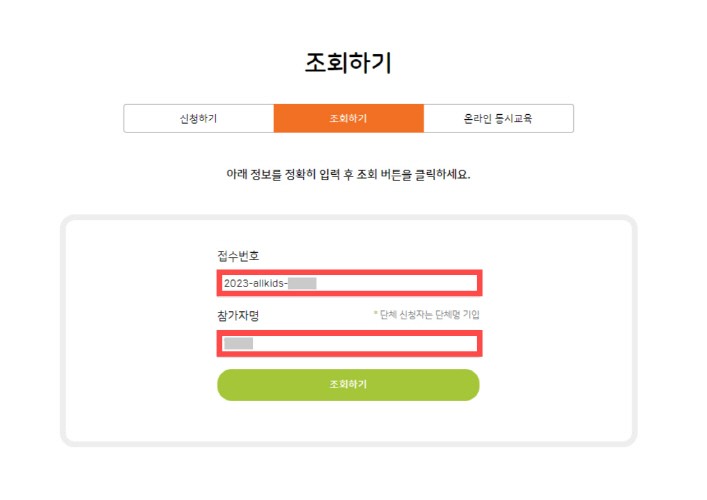Screen dimensions: 707x500
Task: Click the 참가자명 field label
Action: point(238,316)
